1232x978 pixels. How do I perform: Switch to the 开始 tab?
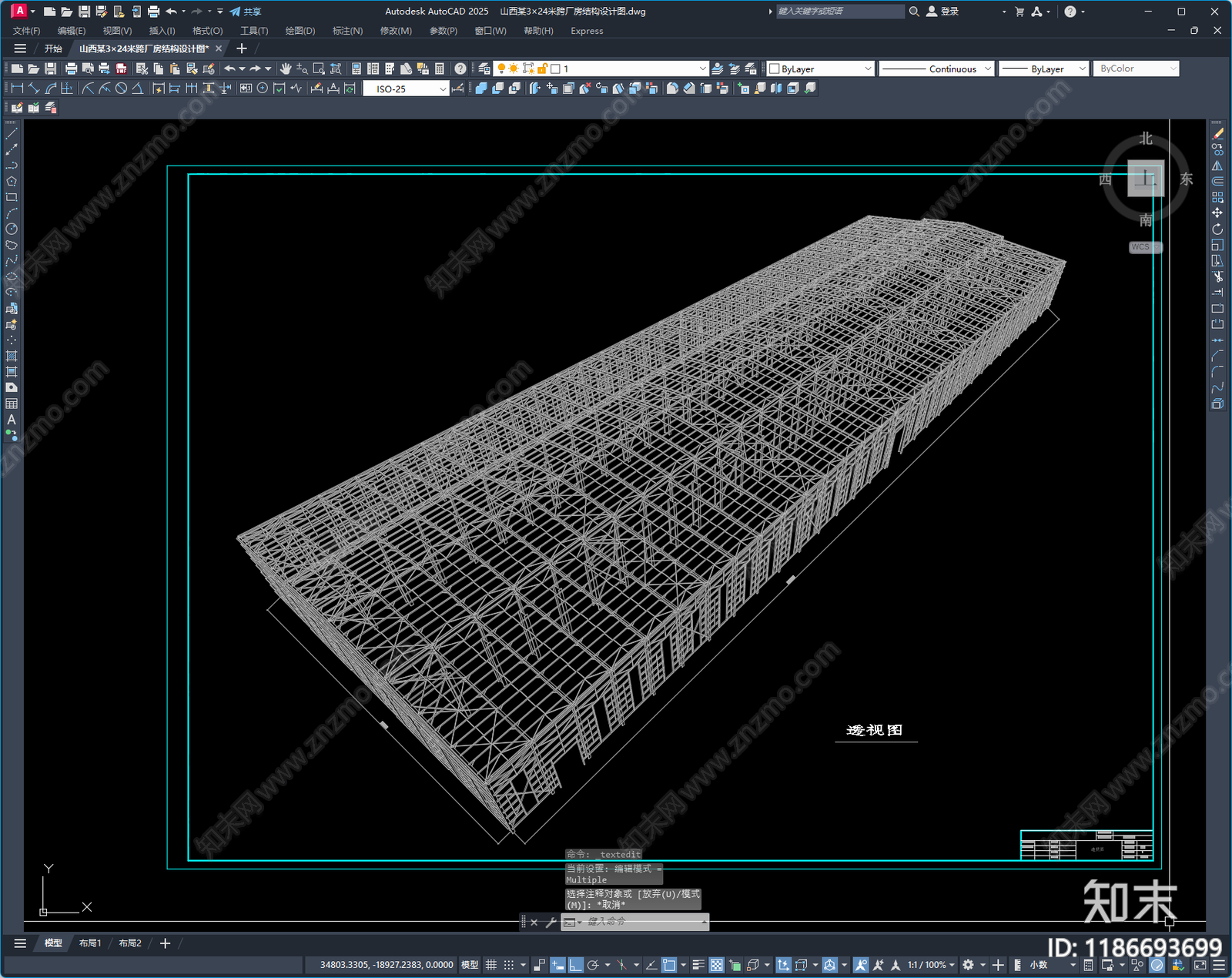53,49
